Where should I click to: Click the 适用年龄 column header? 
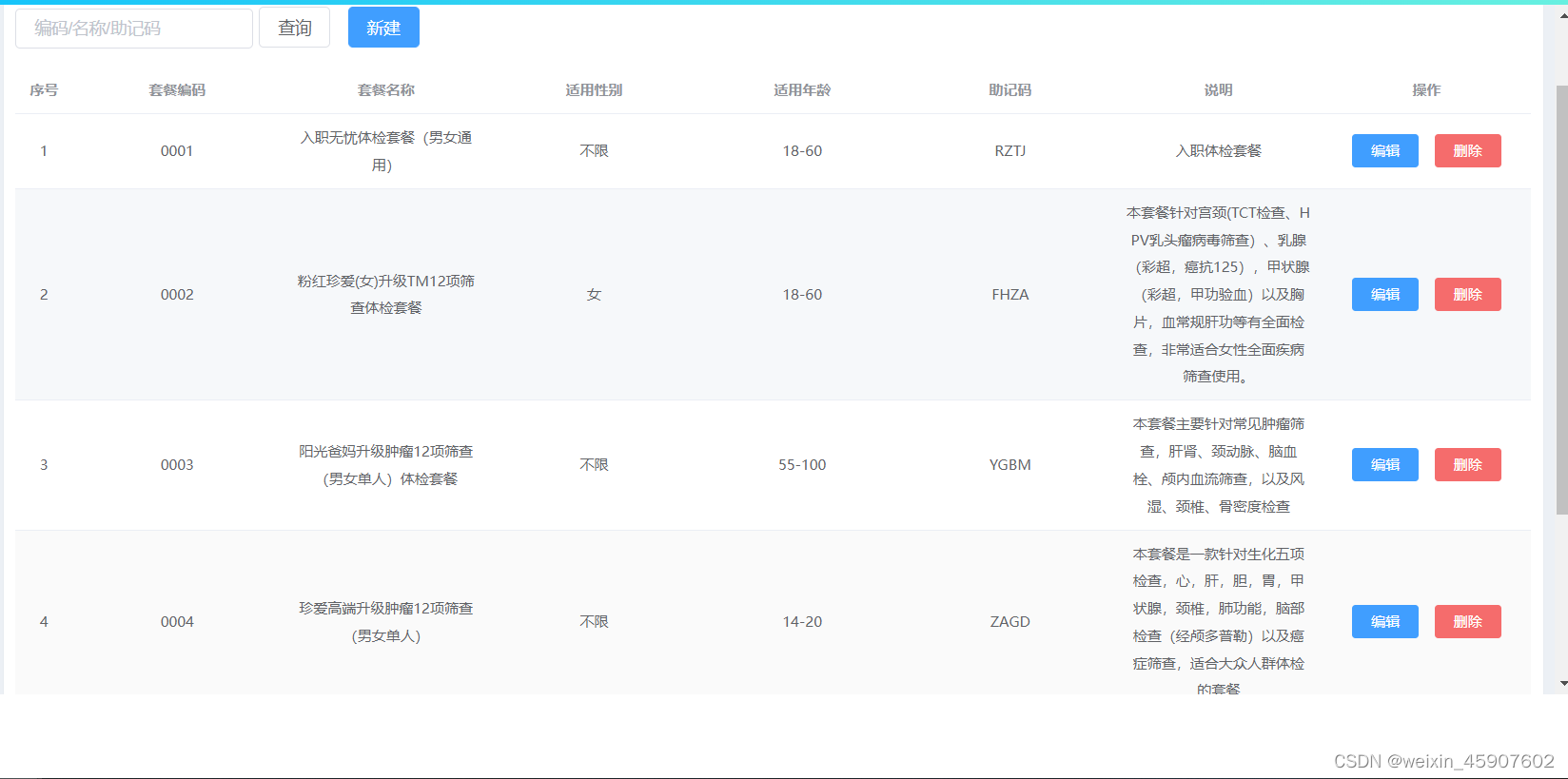(802, 90)
